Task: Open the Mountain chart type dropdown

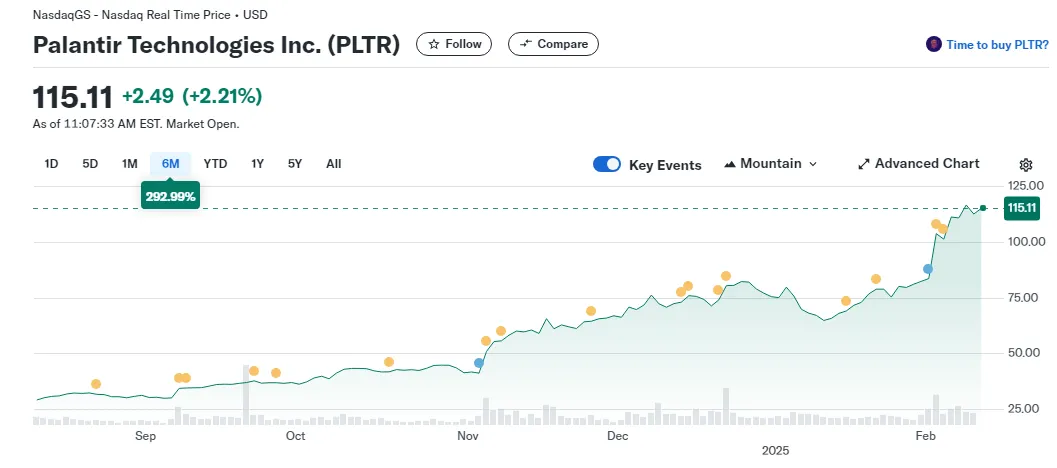Action: (x=771, y=164)
